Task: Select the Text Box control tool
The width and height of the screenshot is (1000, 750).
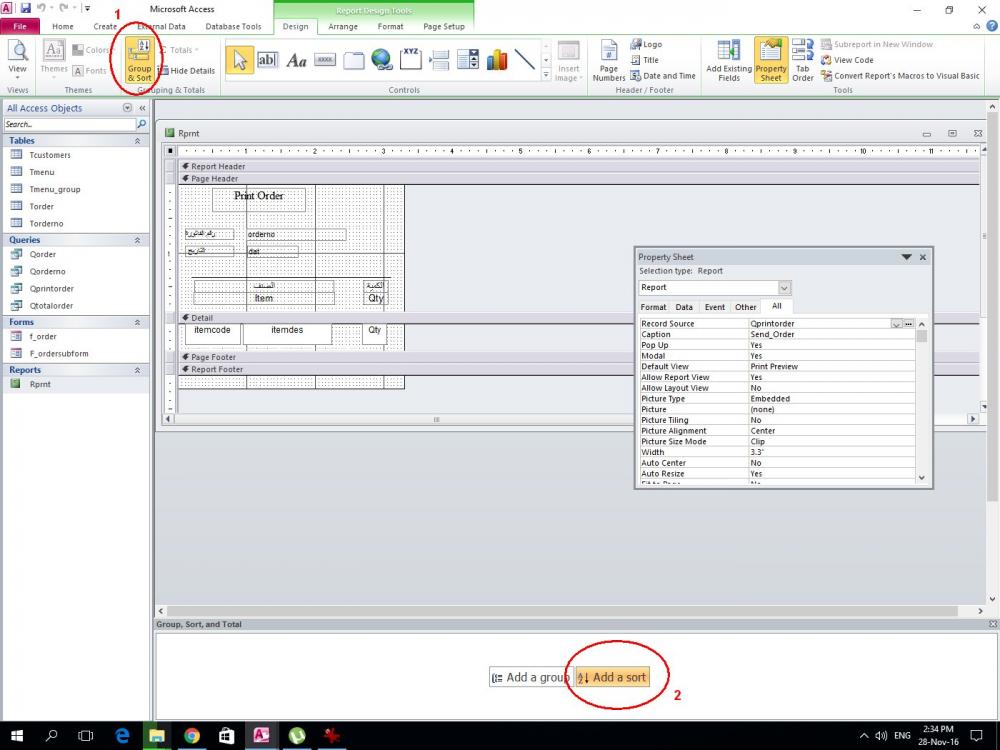Action: [x=267, y=60]
